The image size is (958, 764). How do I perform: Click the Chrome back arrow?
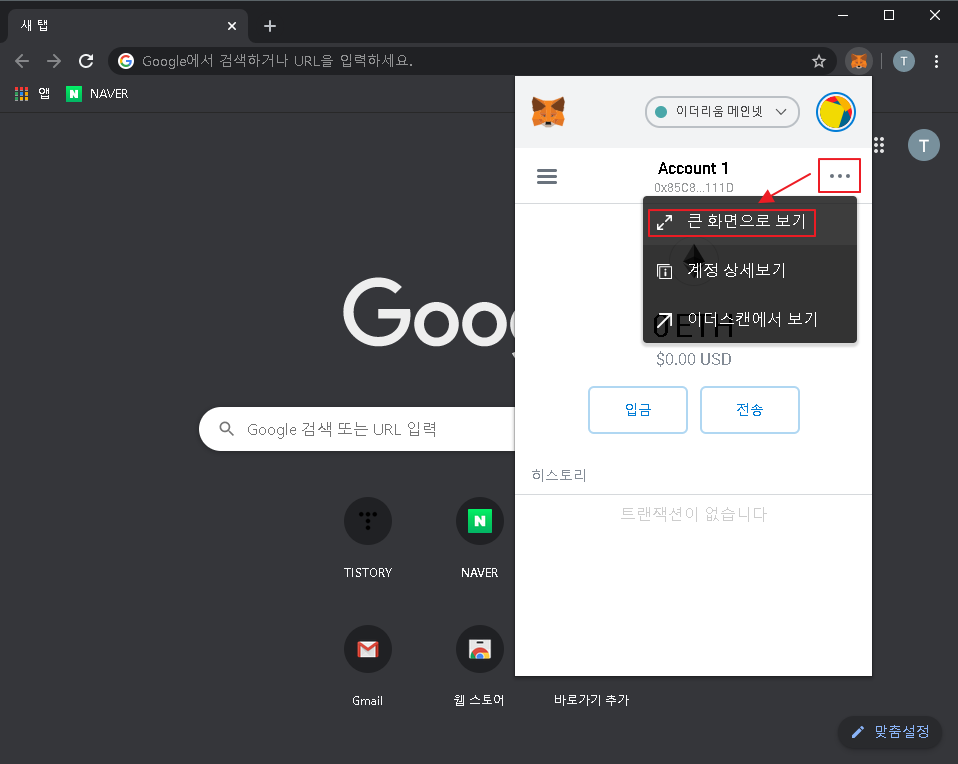click(x=22, y=61)
